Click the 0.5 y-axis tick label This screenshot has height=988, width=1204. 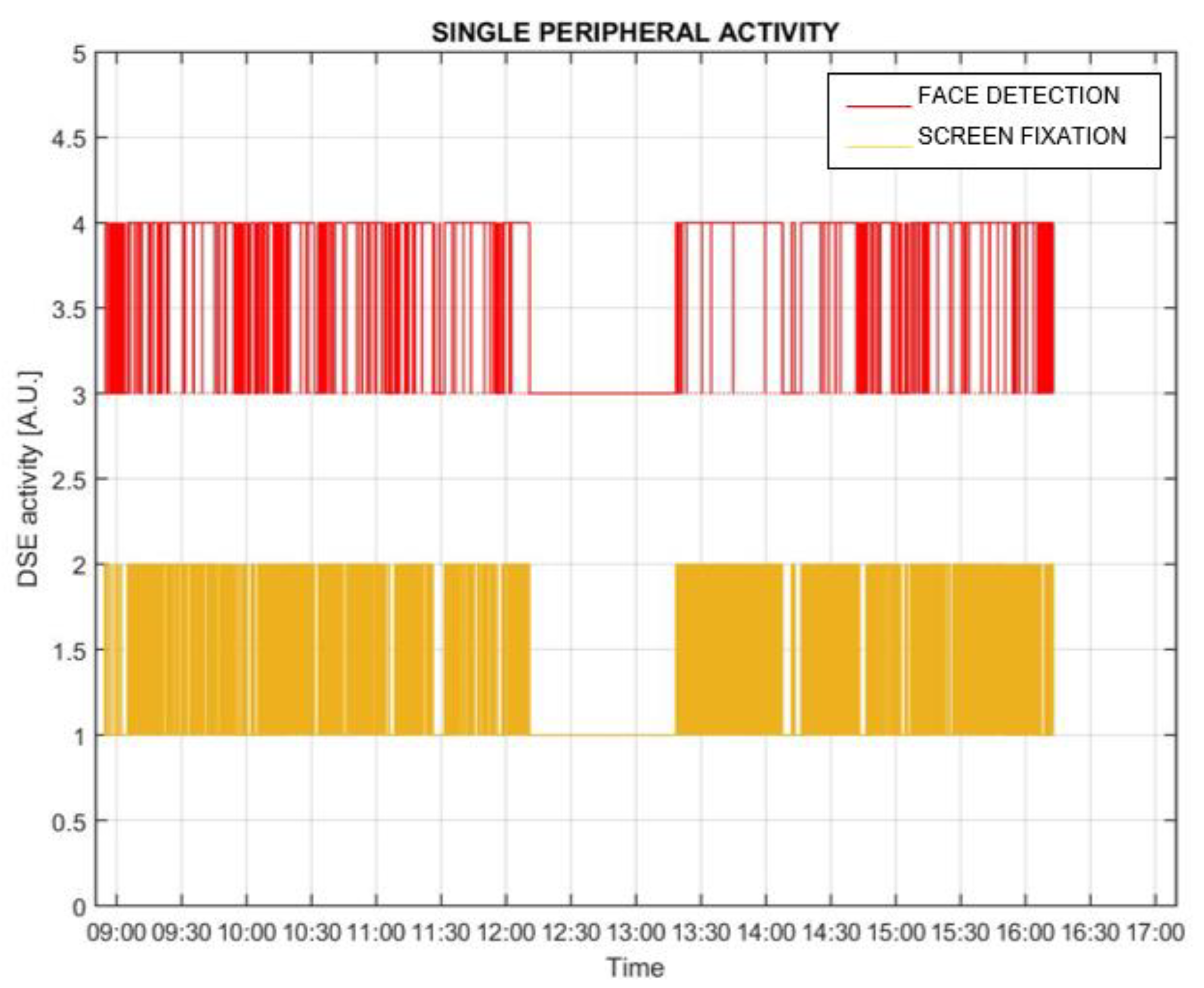[69, 821]
